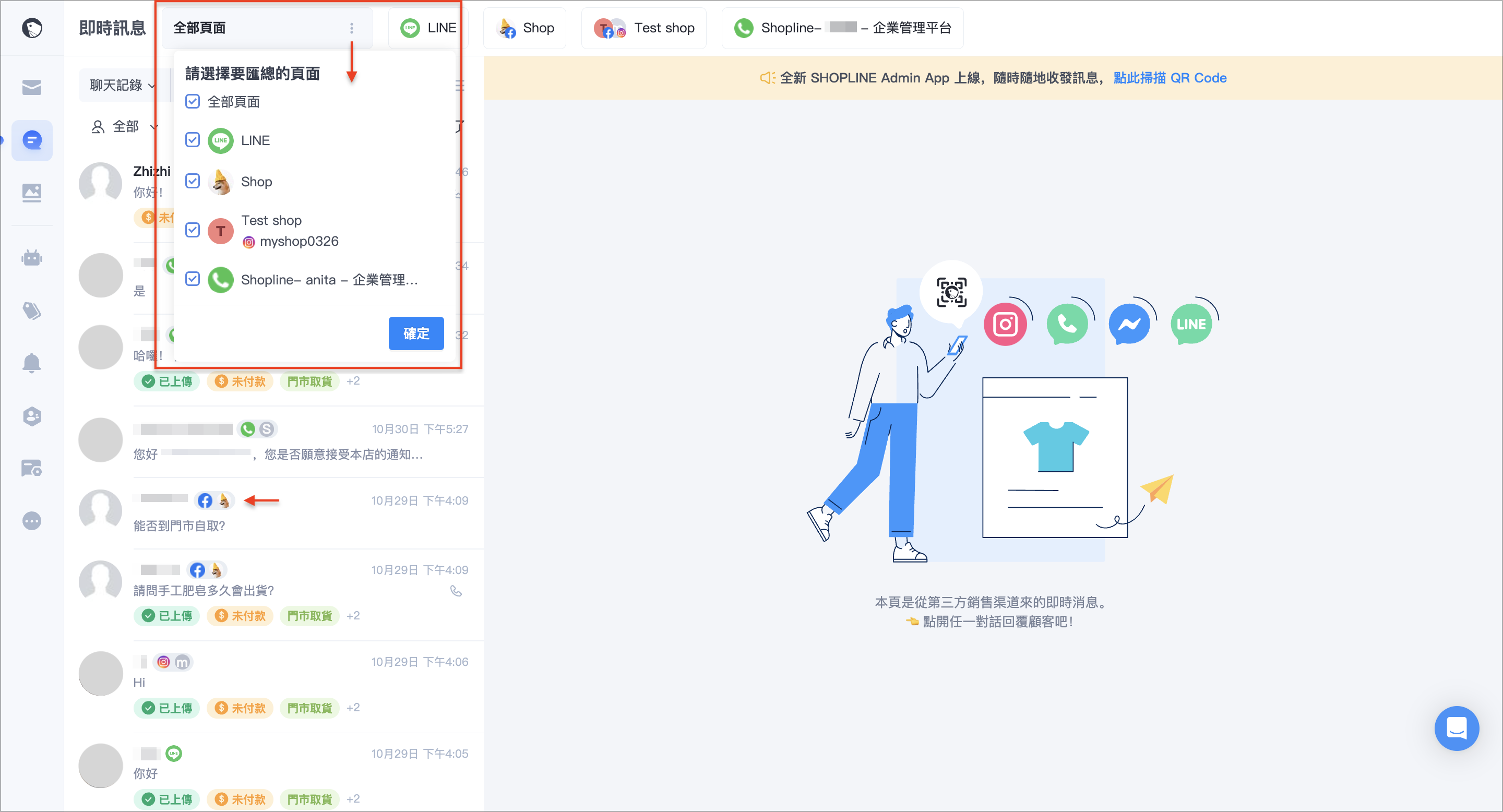Expand +2 tags on the 哈囉 conversation
The image size is (1503, 812).
[x=353, y=381]
